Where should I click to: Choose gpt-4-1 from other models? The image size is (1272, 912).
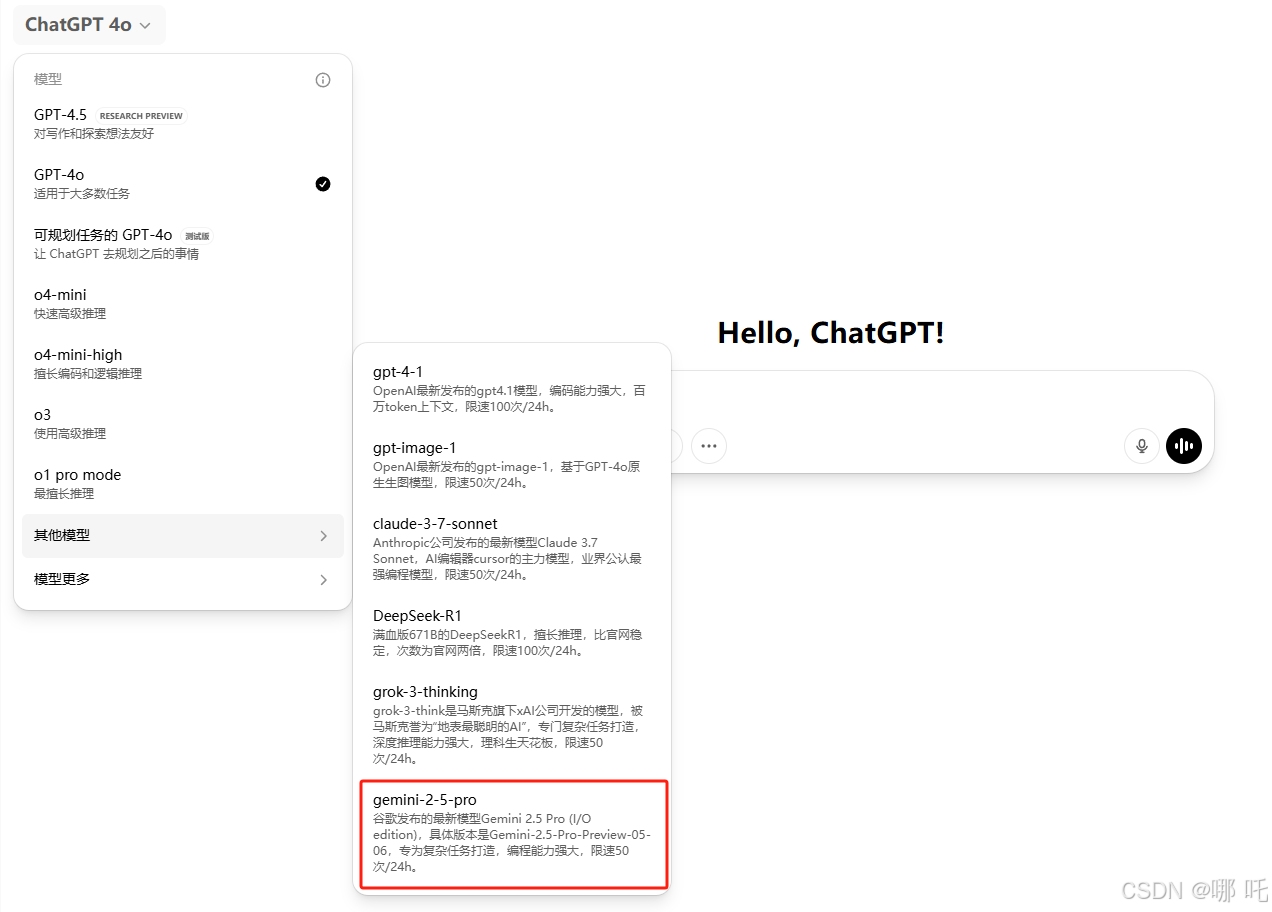[x=512, y=388]
